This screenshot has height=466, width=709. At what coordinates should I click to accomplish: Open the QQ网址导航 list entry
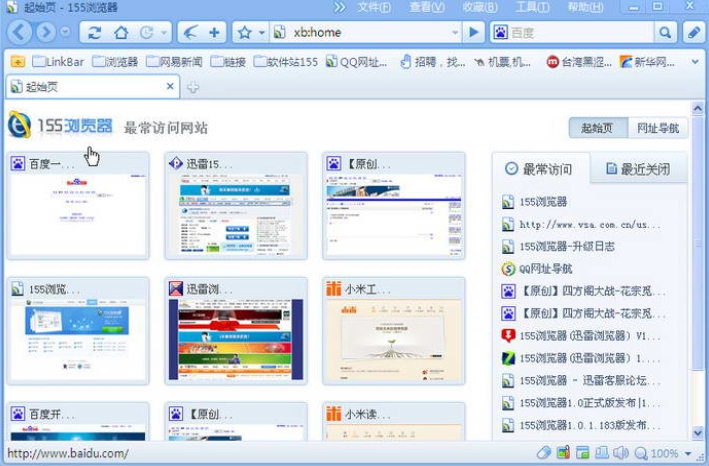[537, 269]
